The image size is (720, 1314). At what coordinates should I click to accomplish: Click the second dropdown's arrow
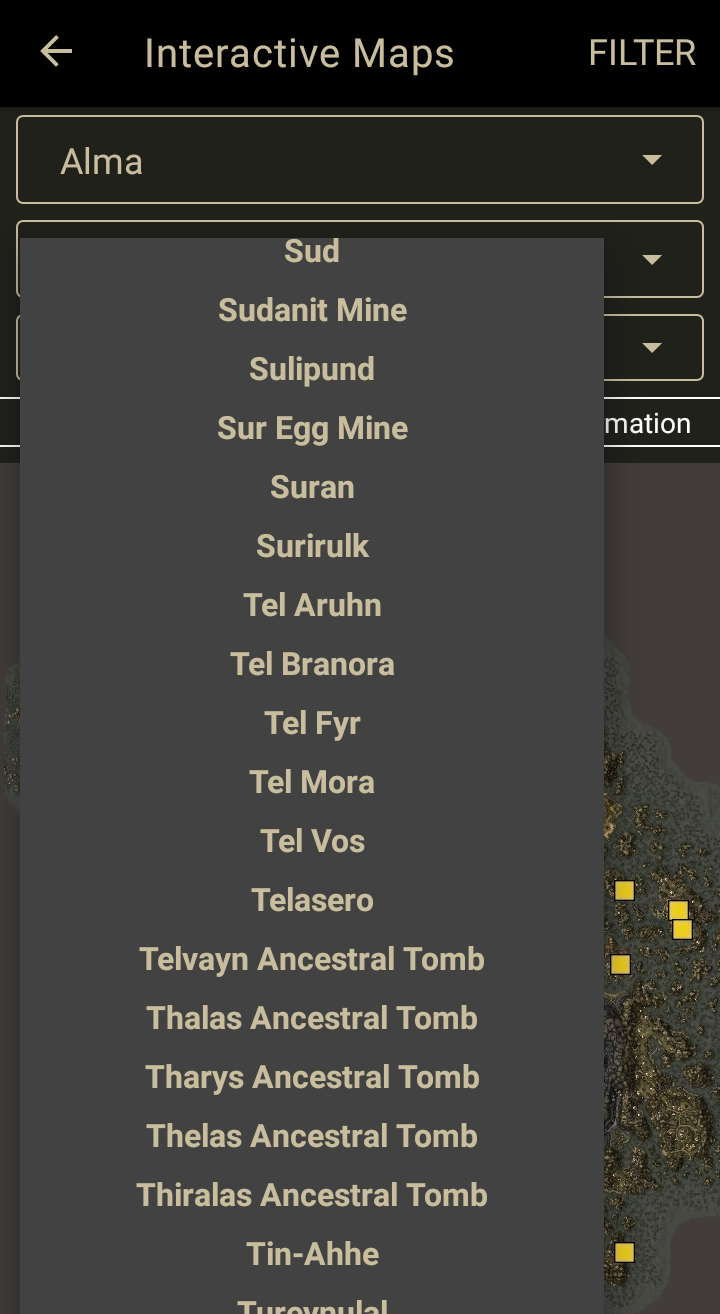pyautogui.click(x=652, y=259)
